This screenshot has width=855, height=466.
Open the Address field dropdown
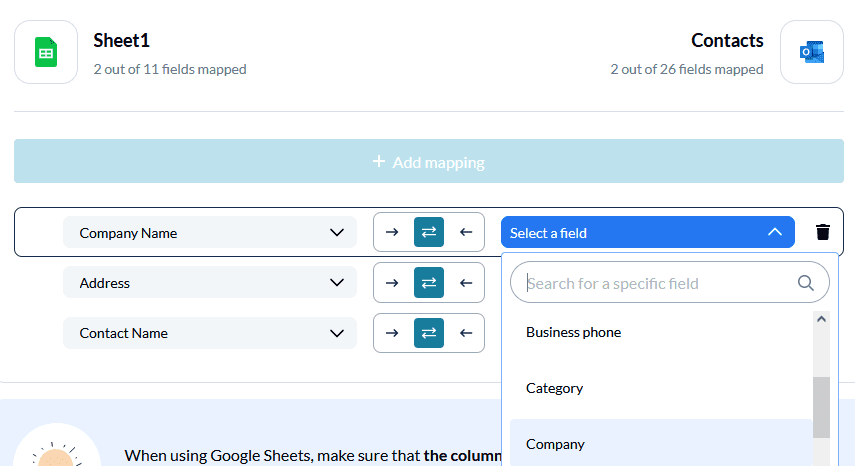coord(210,283)
